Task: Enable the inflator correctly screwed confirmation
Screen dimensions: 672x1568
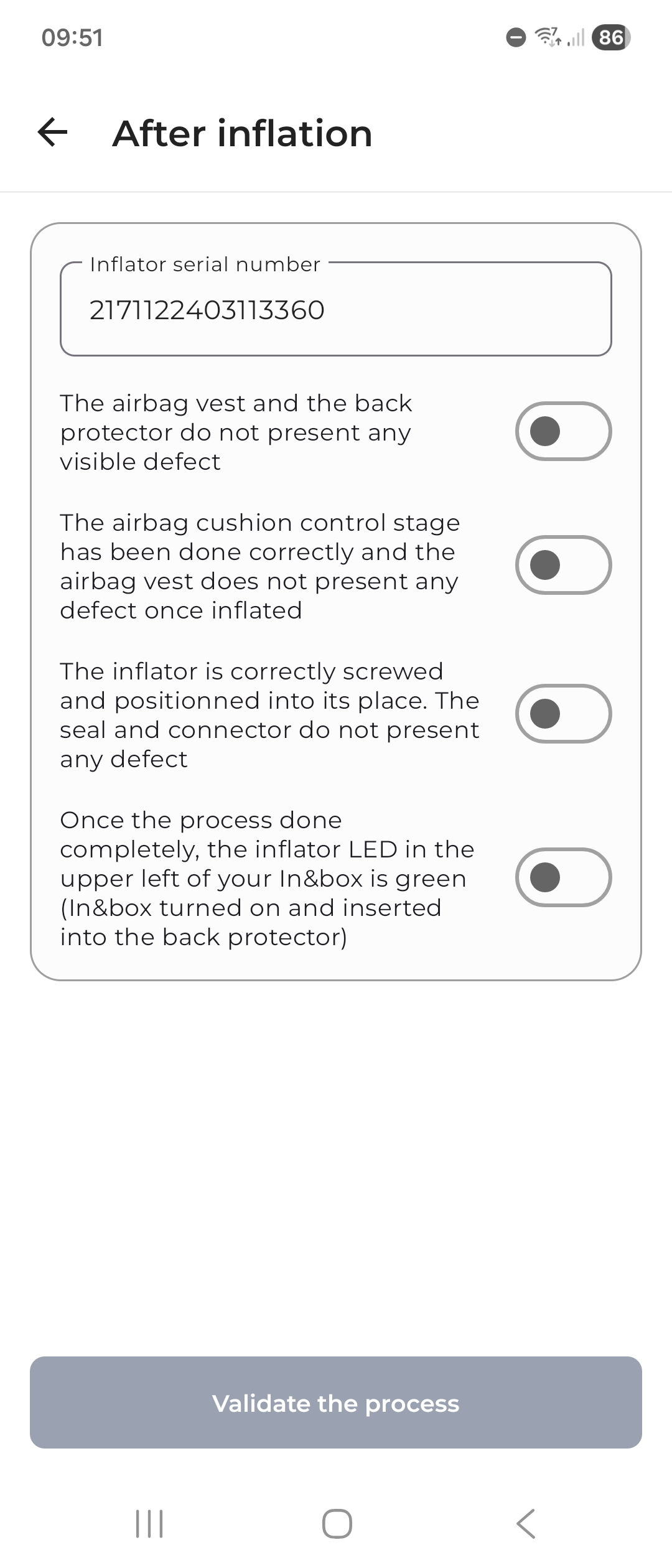Action: (x=563, y=714)
